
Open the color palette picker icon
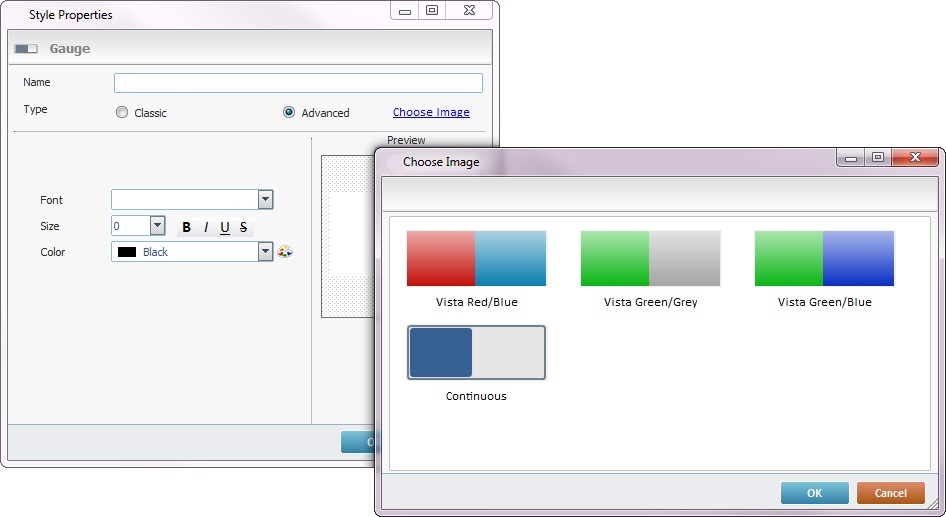tap(285, 252)
